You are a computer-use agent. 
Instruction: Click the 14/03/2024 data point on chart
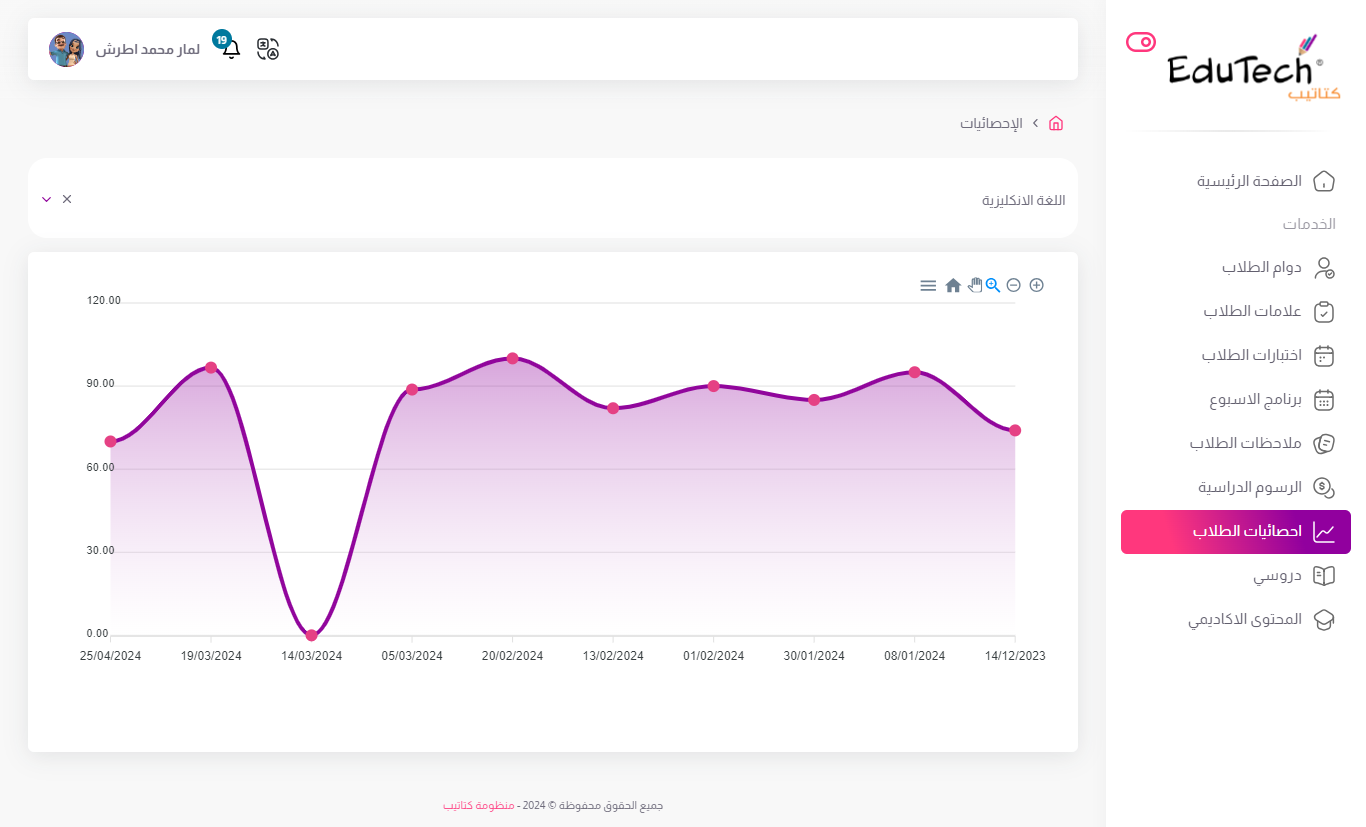pos(312,635)
